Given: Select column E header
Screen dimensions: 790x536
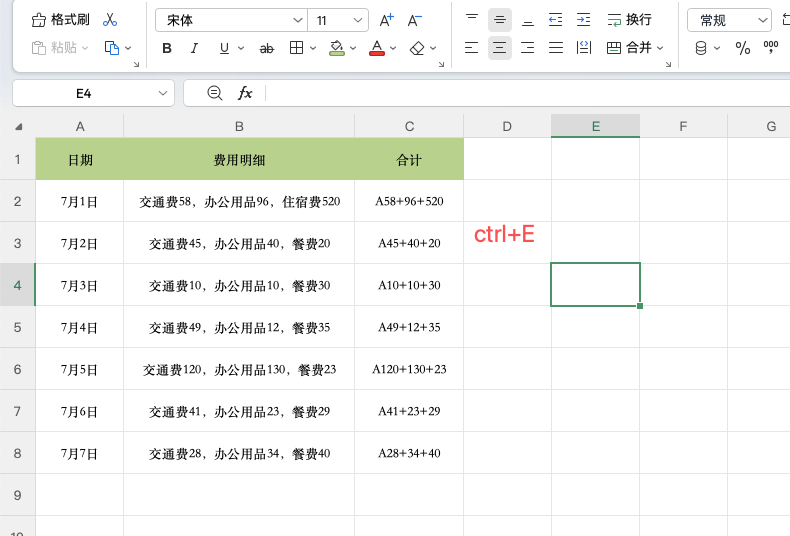Looking at the screenshot, I should click(x=596, y=126).
